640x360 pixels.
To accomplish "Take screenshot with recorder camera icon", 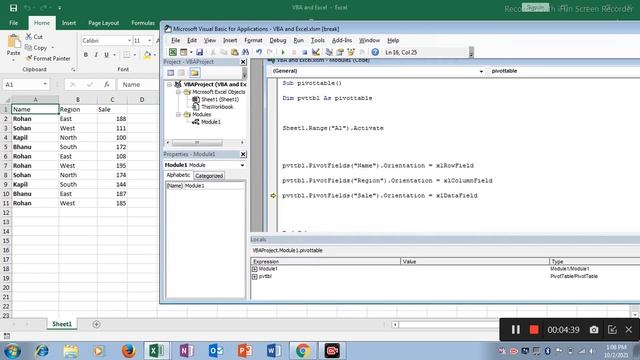I will pos(594,330).
